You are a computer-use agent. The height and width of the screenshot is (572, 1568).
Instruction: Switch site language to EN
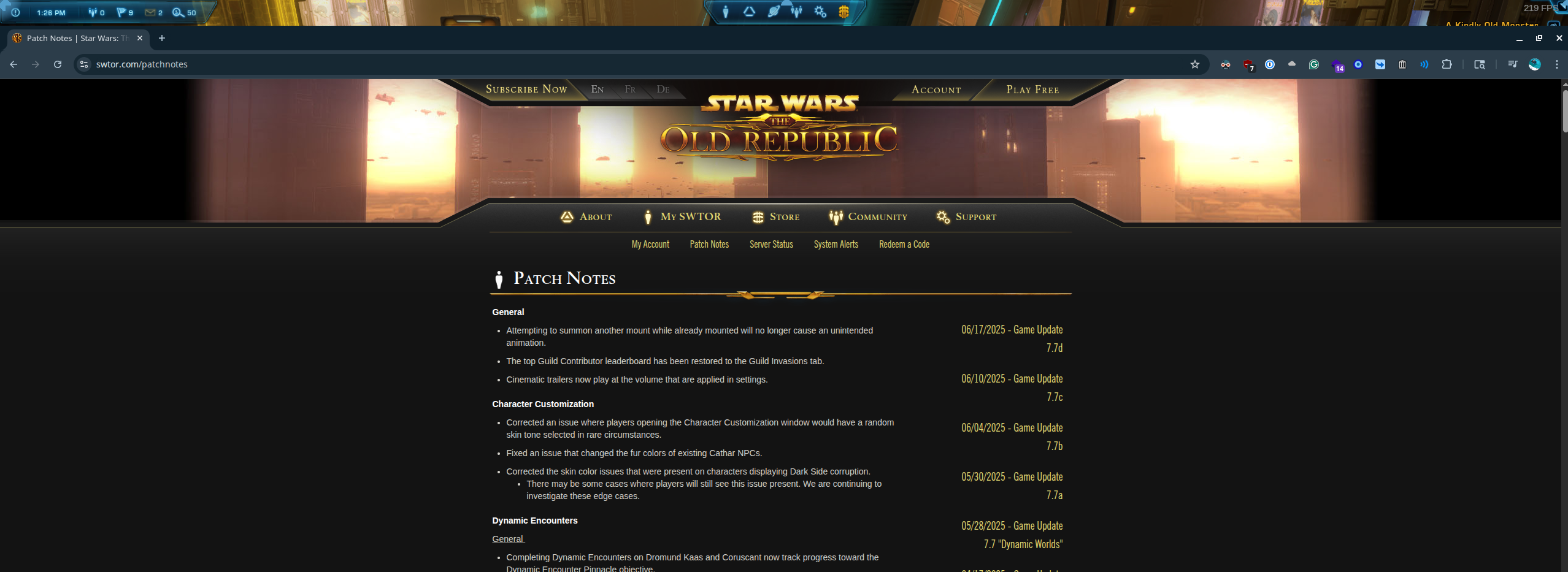pyautogui.click(x=598, y=90)
